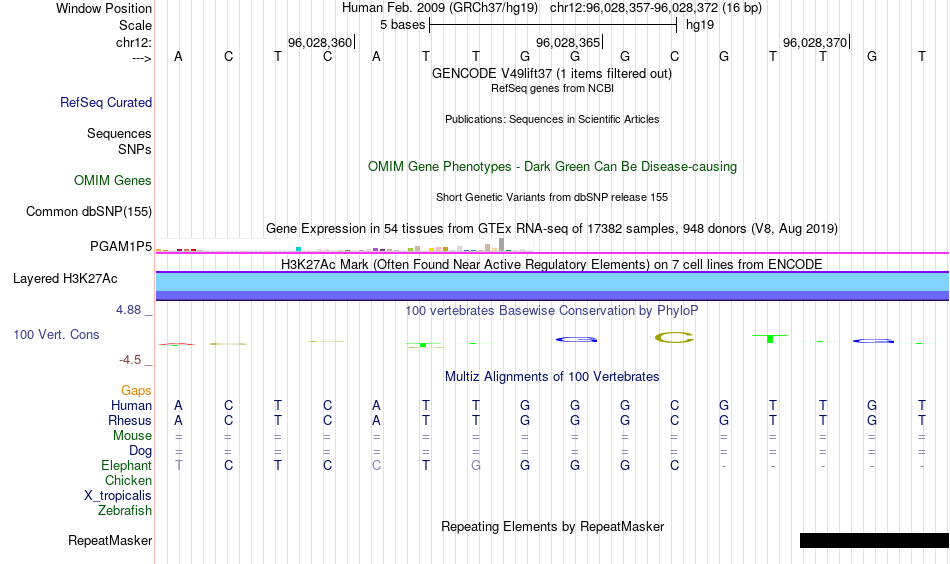
Task: Select the Zebrafish species label
Action: pos(125,510)
